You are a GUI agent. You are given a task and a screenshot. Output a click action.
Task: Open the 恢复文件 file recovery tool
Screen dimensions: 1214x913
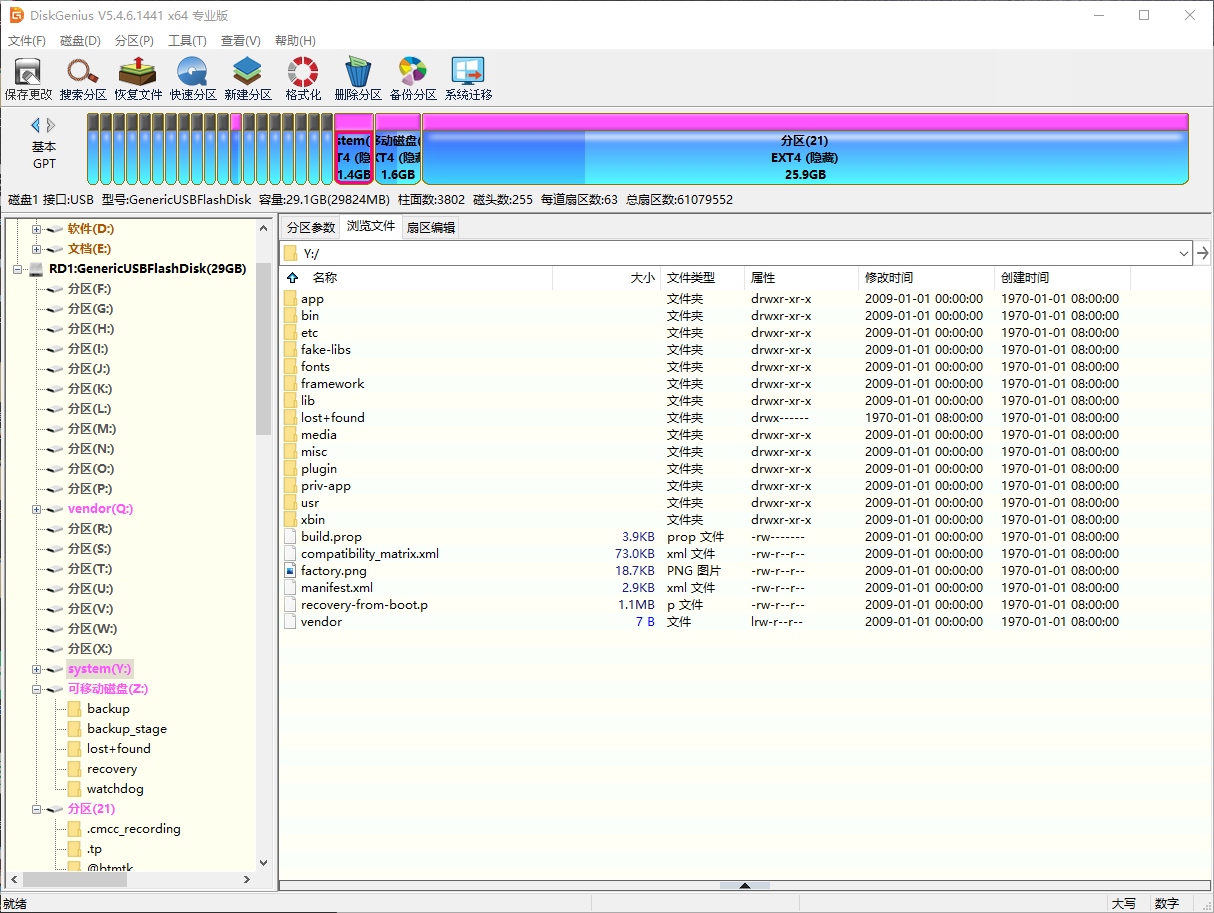pos(137,77)
